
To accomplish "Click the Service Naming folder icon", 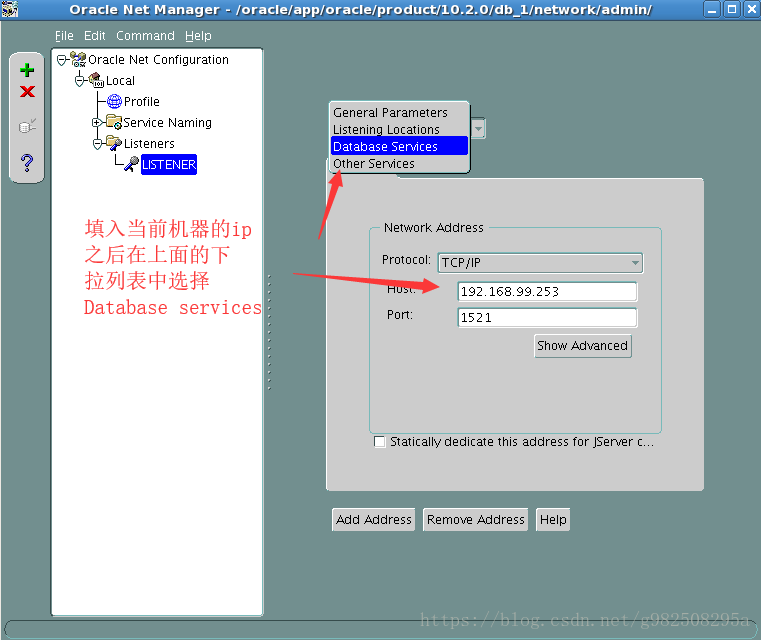I will point(114,122).
